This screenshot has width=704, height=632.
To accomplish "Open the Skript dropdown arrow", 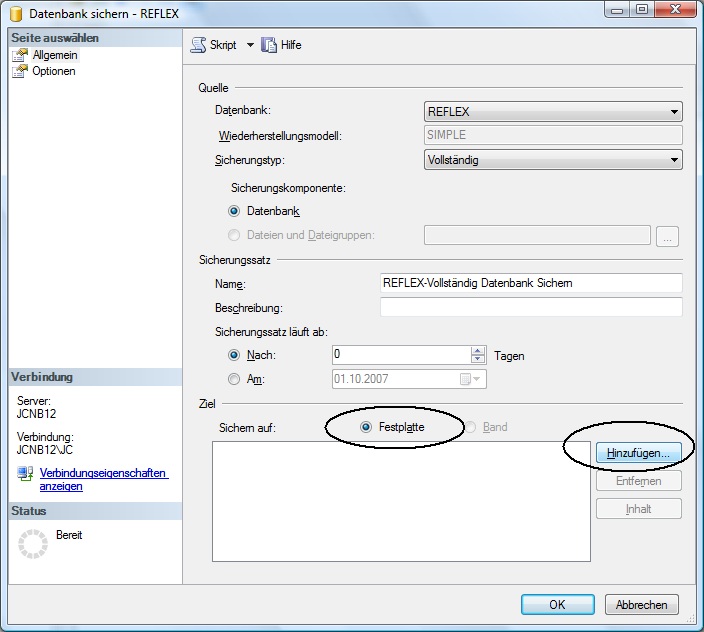I will (250, 45).
